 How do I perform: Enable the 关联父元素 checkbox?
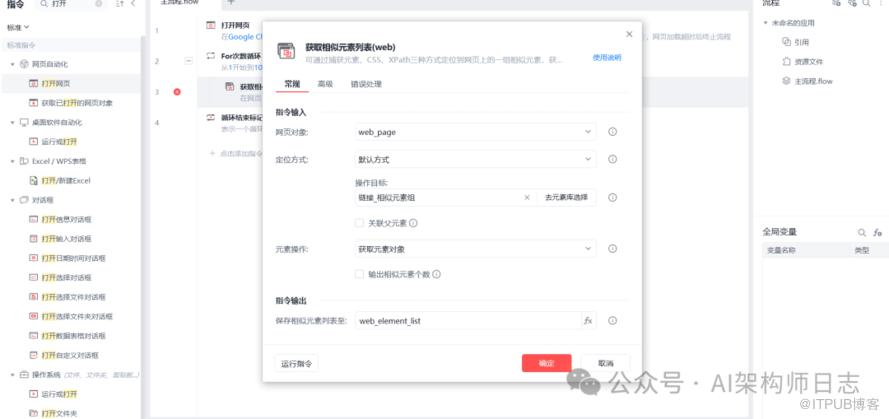[359, 223]
